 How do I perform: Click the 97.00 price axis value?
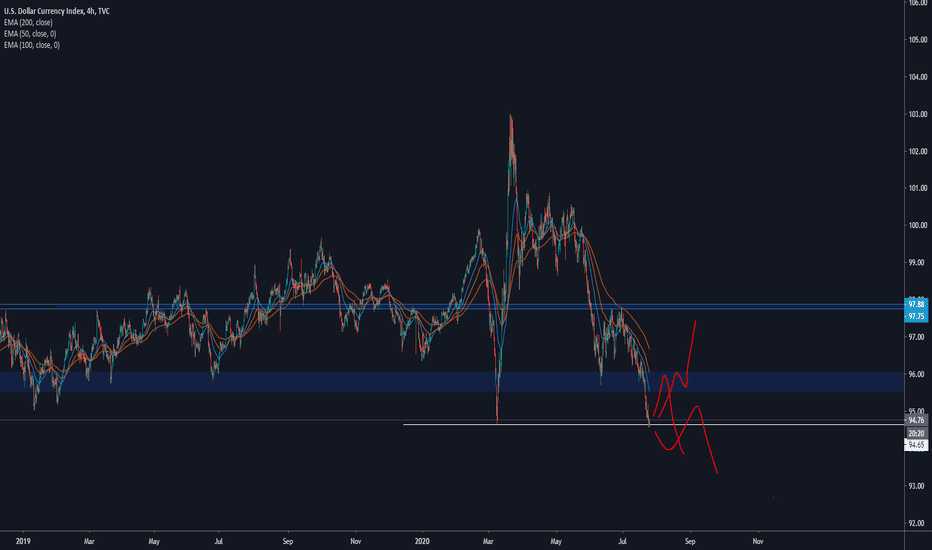[x=916, y=337]
